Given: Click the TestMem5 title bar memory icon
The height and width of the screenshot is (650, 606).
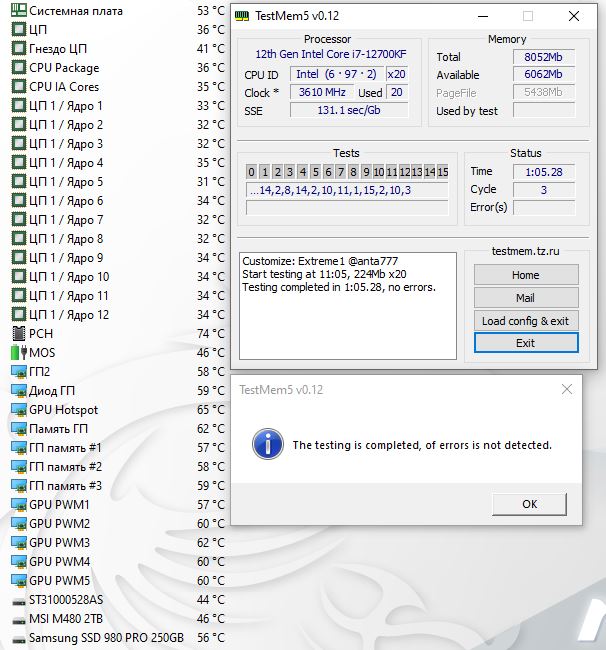Looking at the screenshot, I should (x=242, y=16).
